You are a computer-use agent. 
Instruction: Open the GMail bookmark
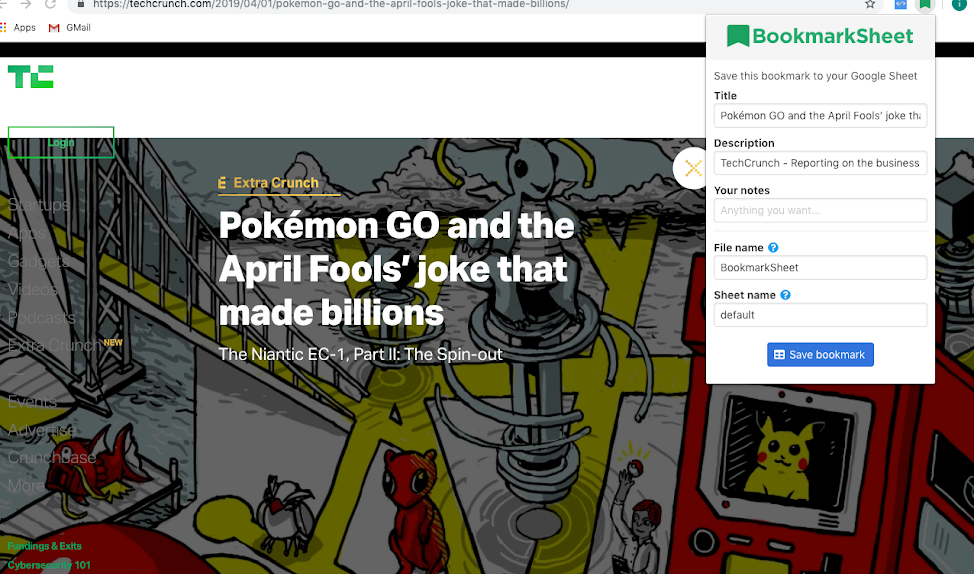tap(70, 27)
